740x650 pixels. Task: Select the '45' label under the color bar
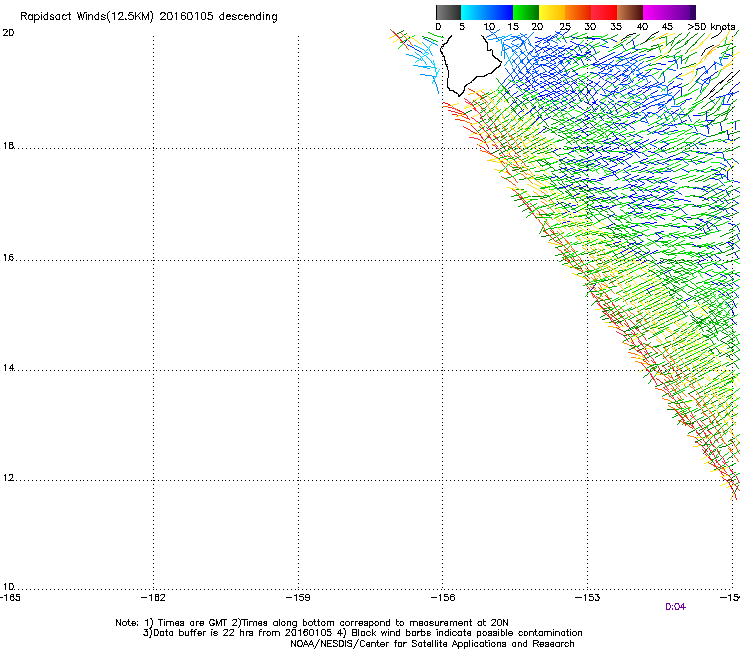pyautogui.click(x=667, y=27)
